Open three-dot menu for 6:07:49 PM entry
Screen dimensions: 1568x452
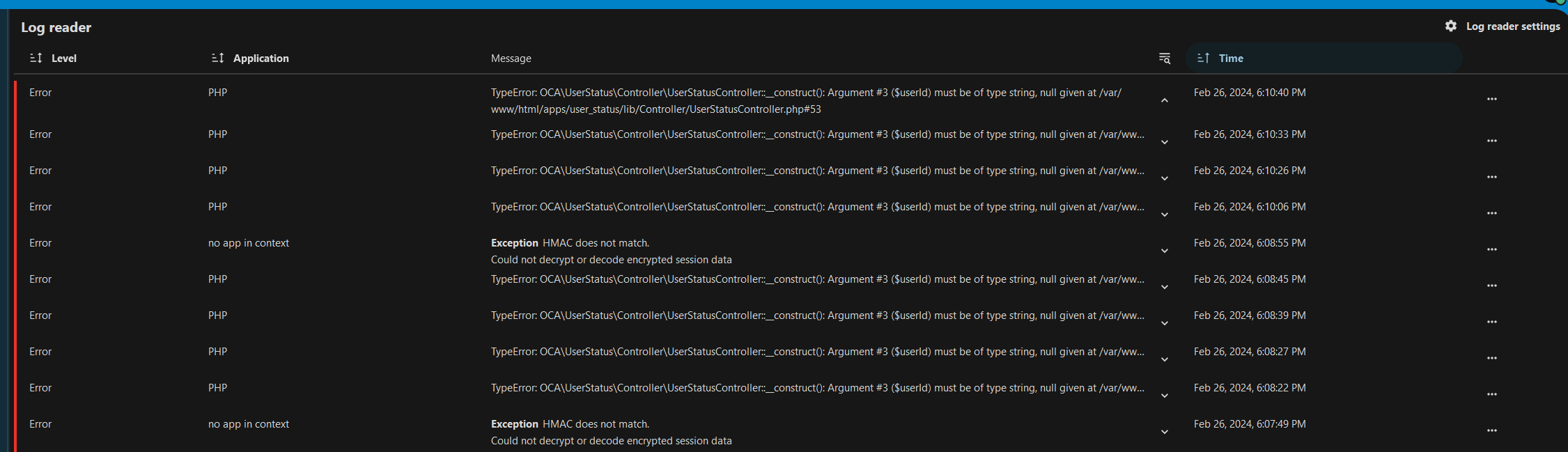coord(1491,430)
